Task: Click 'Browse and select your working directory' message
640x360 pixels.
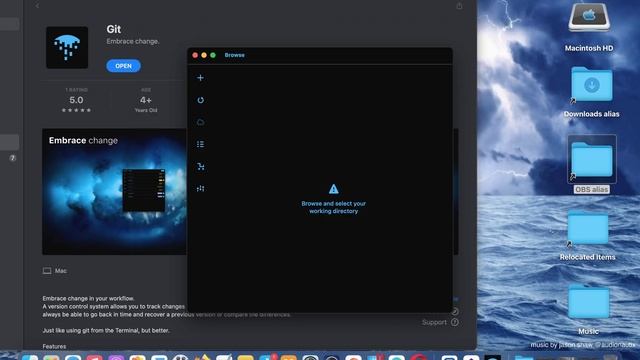Action: [x=333, y=207]
